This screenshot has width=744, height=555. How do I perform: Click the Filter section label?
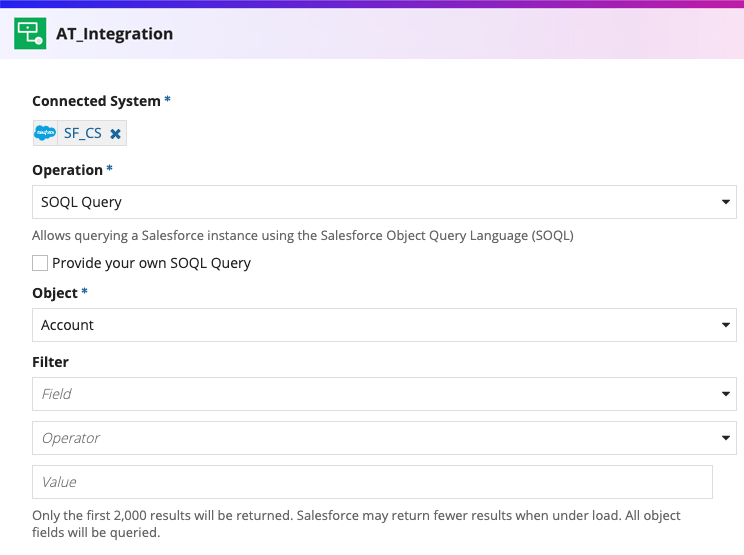pyautogui.click(x=50, y=362)
